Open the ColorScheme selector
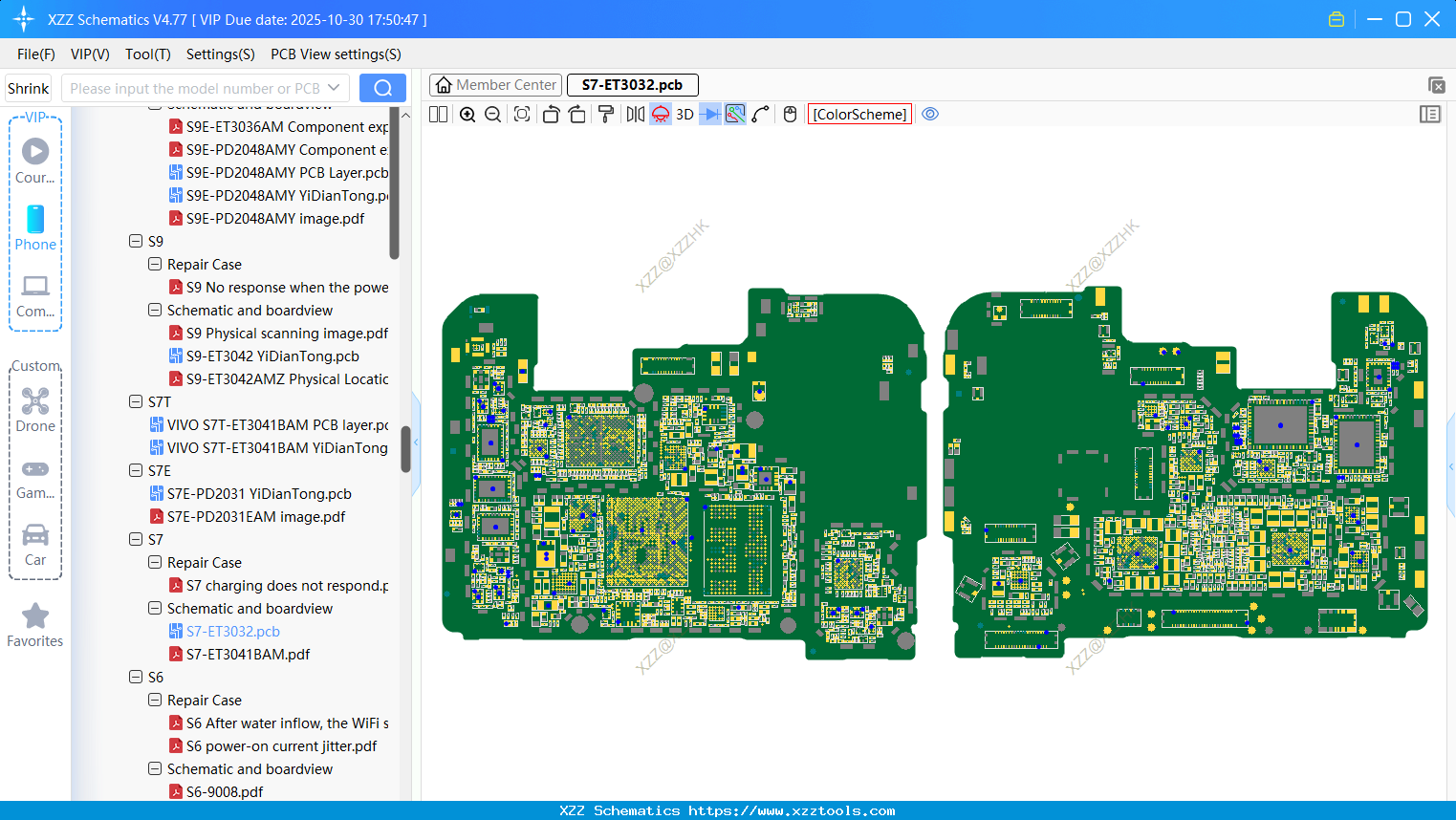This screenshot has height=820, width=1456. pos(859,115)
